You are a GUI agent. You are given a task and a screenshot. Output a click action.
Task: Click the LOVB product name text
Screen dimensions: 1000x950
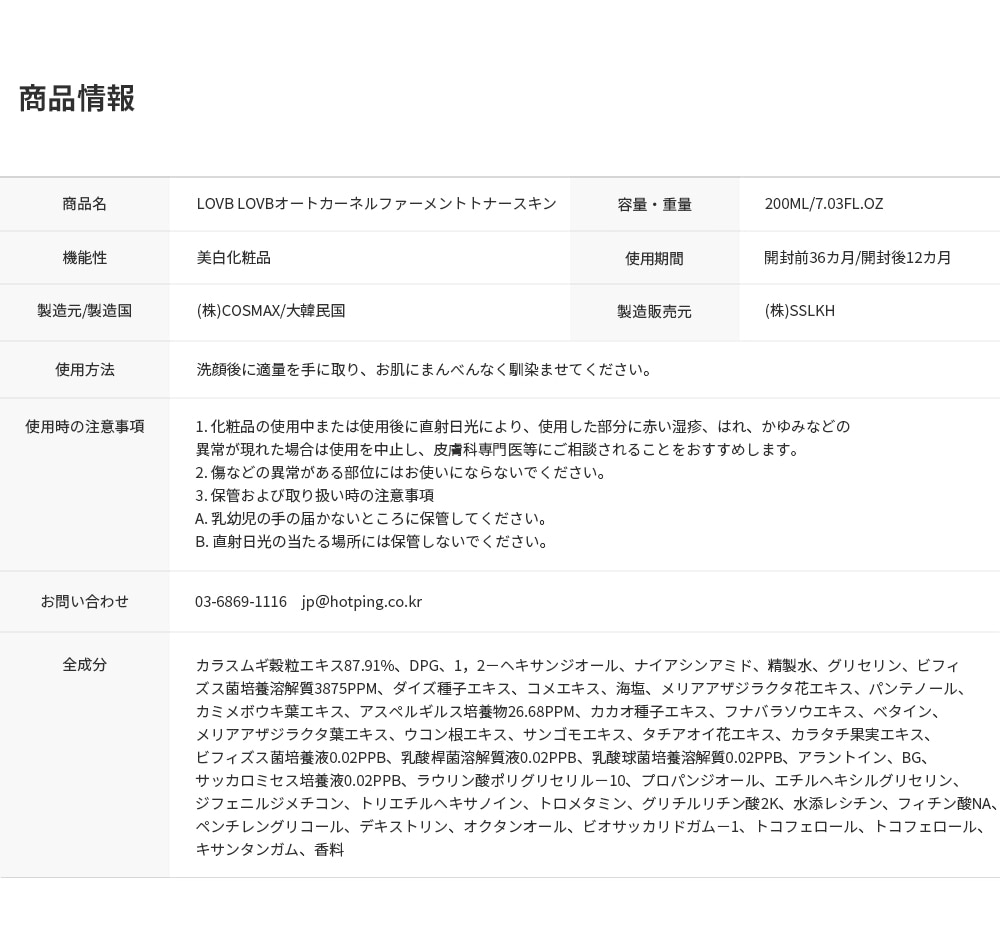point(376,204)
